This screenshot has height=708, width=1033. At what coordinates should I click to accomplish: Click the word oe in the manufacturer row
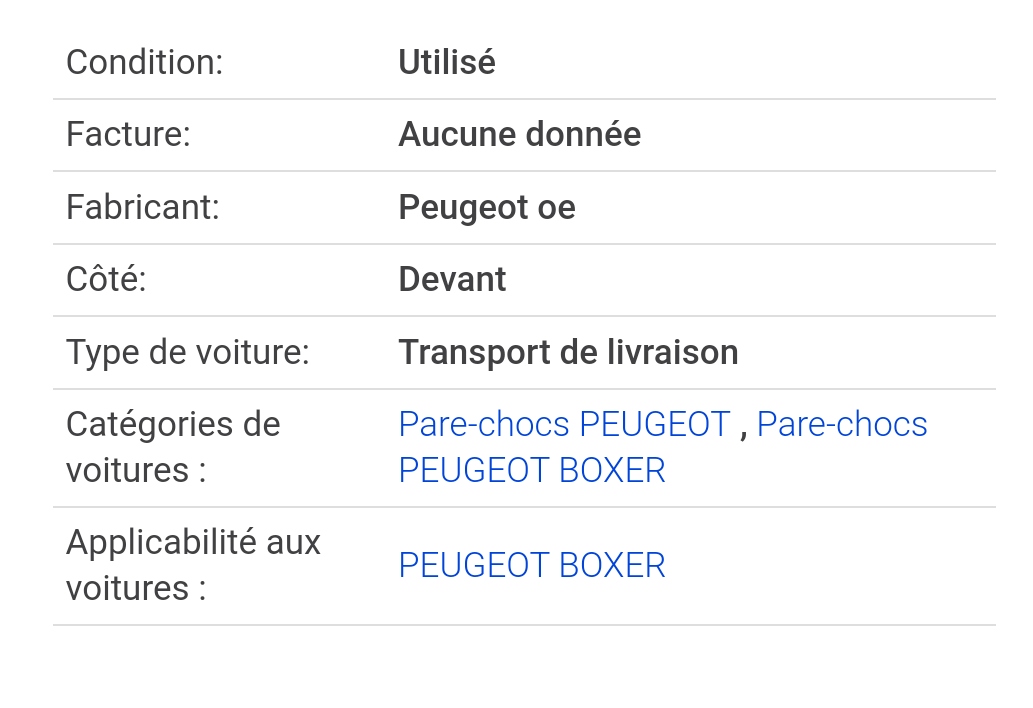coord(557,208)
